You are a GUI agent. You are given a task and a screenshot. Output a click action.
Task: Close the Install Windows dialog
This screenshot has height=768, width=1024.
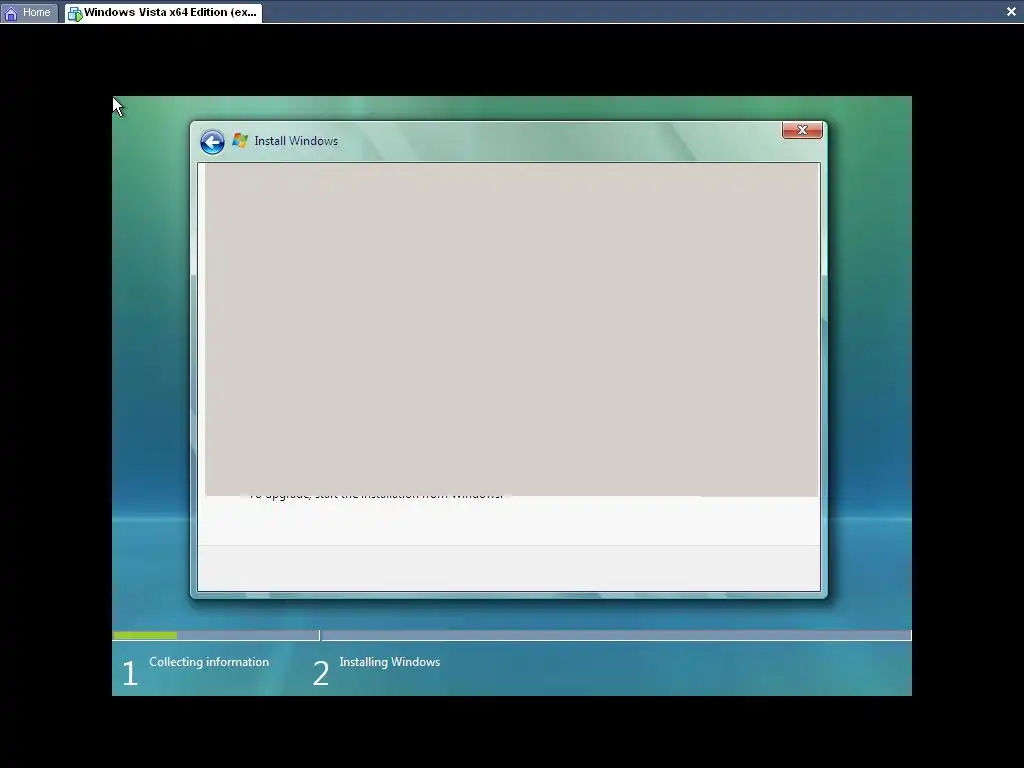point(802,130)
